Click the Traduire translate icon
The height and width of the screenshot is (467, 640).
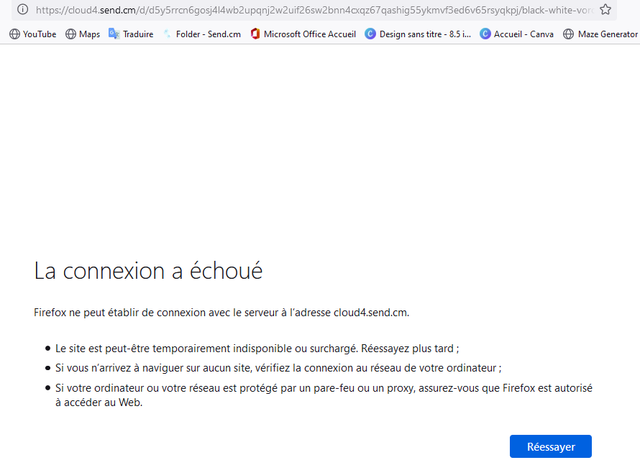(114, 34)
